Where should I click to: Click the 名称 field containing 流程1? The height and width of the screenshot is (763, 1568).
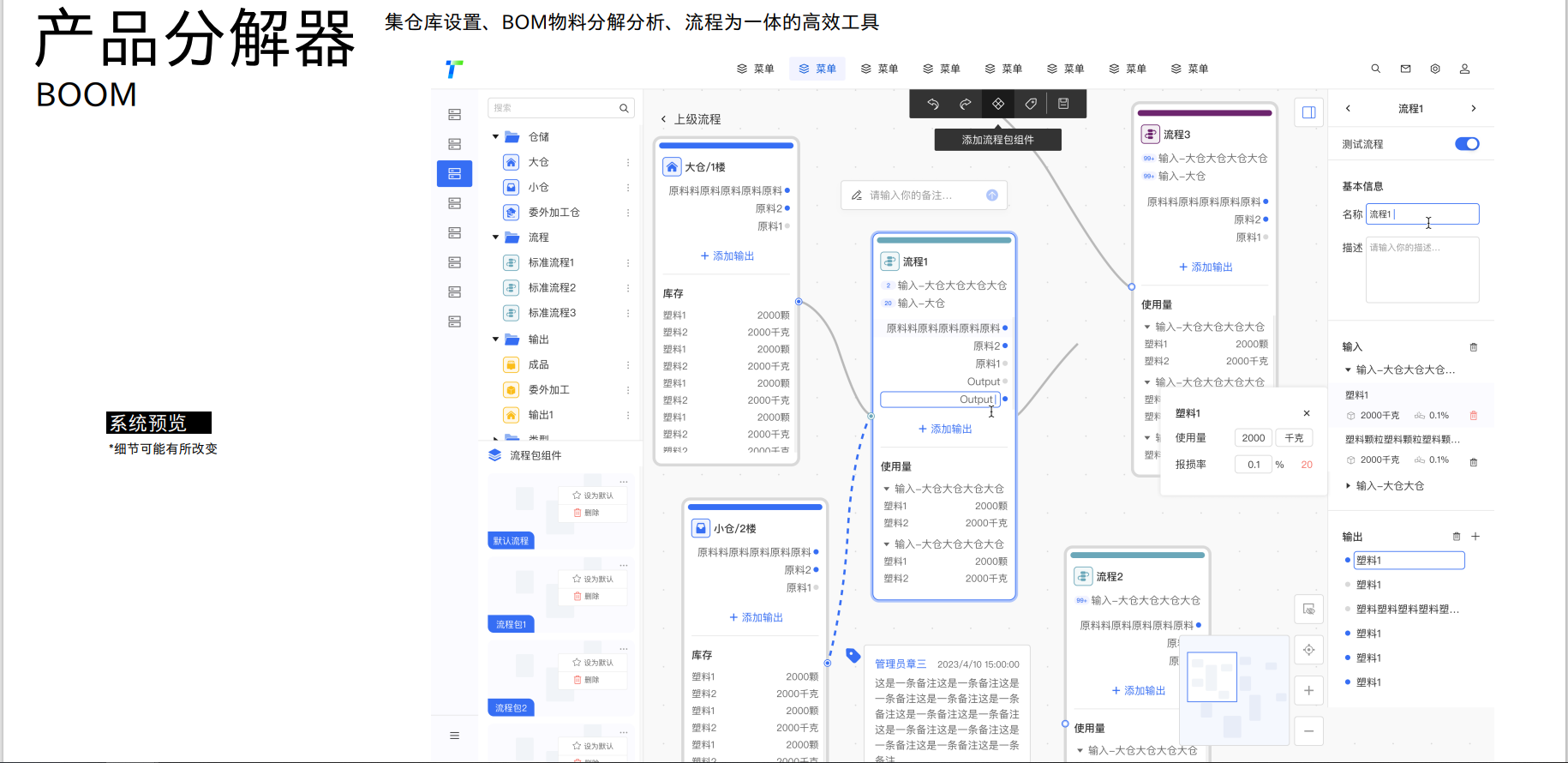coord(1422,214)
